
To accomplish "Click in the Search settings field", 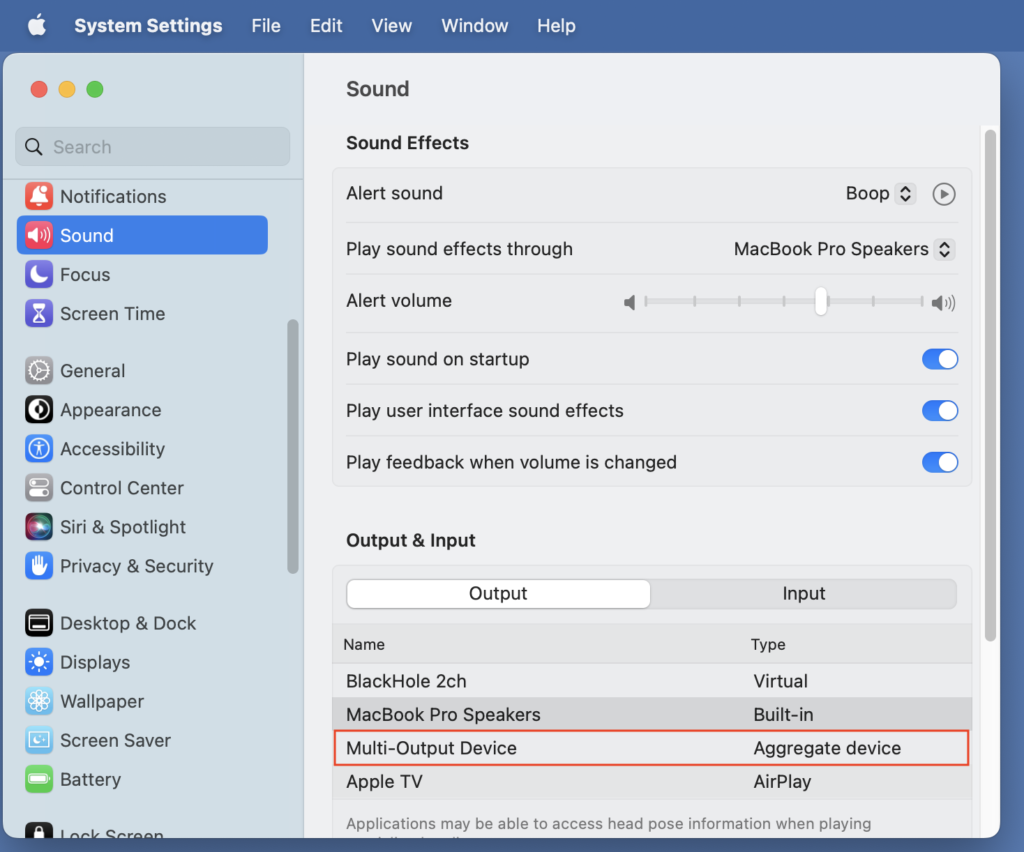I will click(x=153, y=147).
